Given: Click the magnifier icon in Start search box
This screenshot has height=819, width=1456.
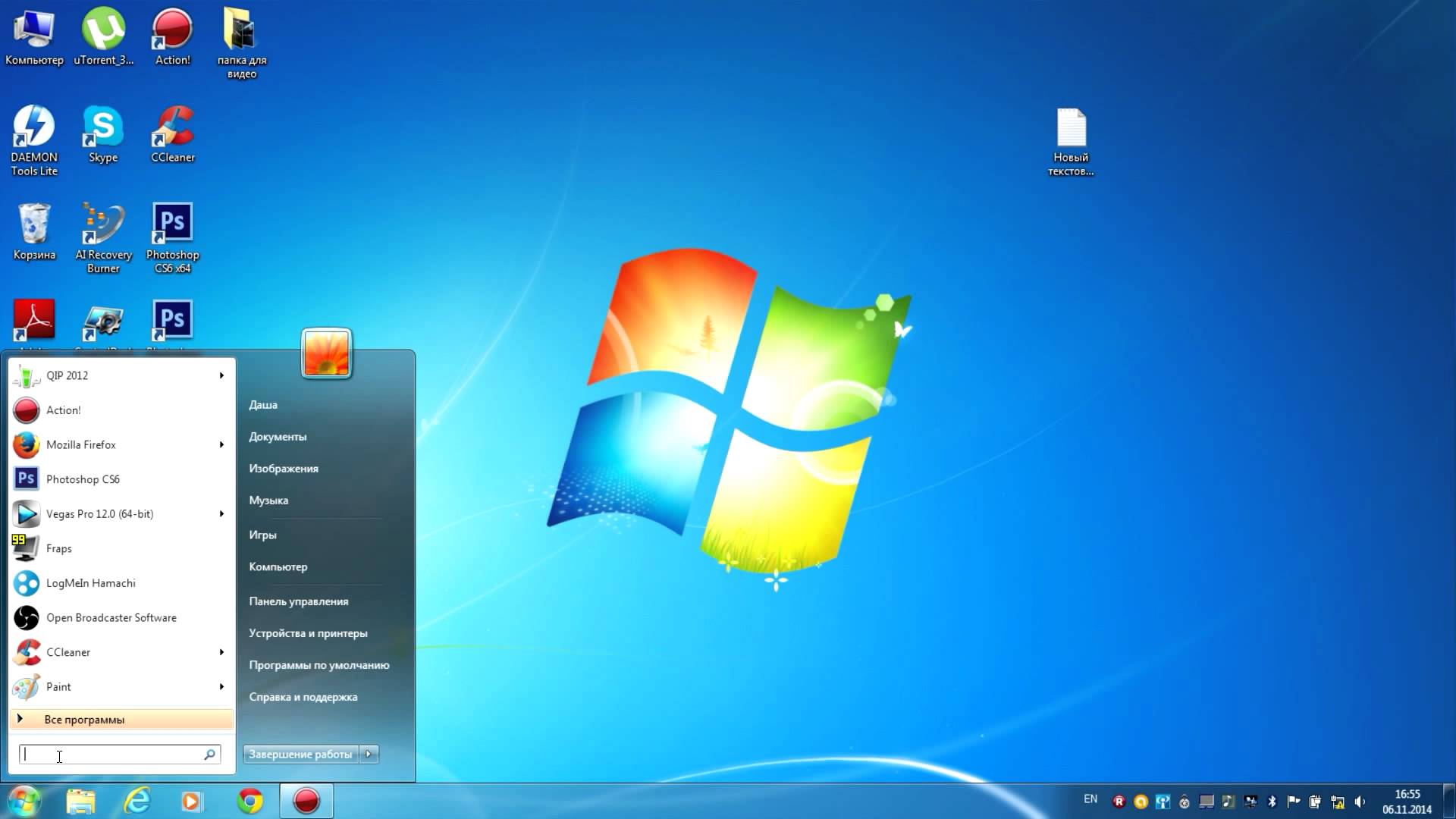Looking at the screenshot, I should (x=209, y=755).
